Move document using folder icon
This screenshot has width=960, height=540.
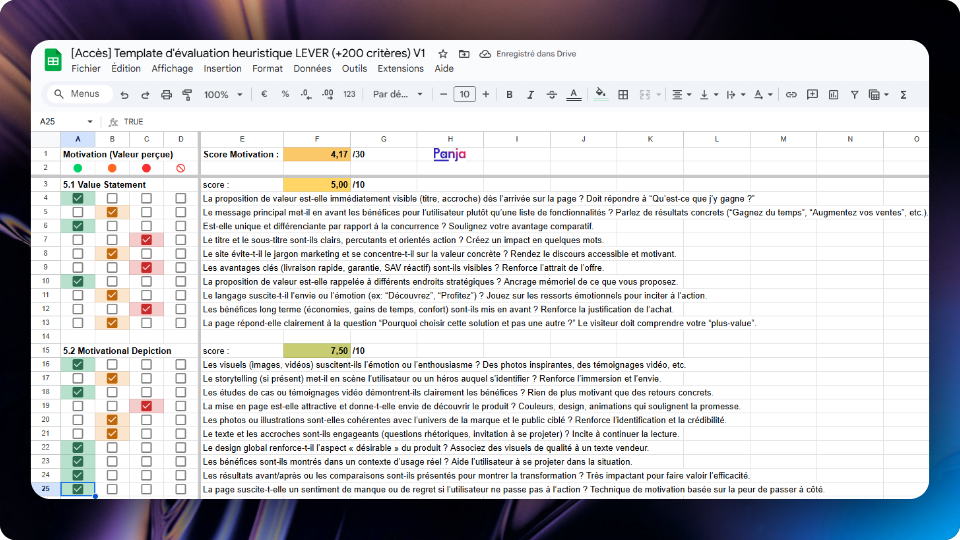tap(464, 54)
